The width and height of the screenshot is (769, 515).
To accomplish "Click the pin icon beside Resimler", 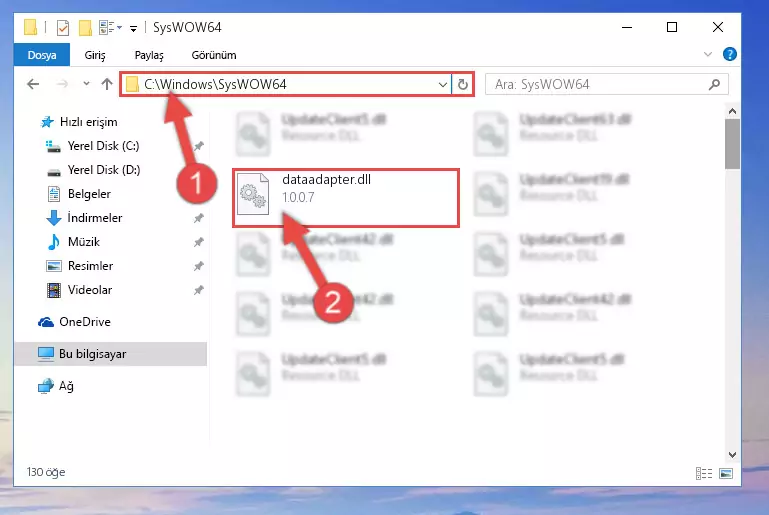I will click(x=199, y=266).
